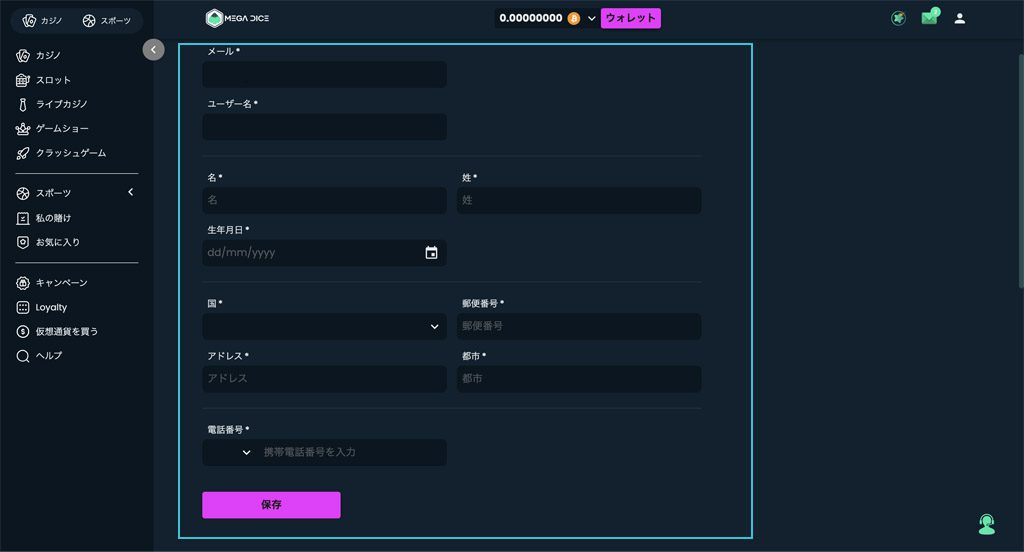This screenshot has height=552, width=1024.
Task: Focus the 都市 input field
Action: (x=579, y=379)
